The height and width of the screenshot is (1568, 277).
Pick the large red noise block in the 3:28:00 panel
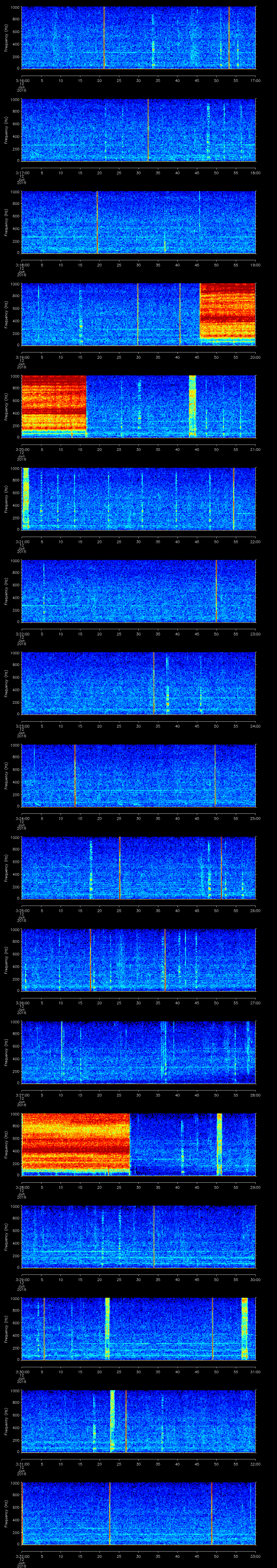[x=75, y=1142]
